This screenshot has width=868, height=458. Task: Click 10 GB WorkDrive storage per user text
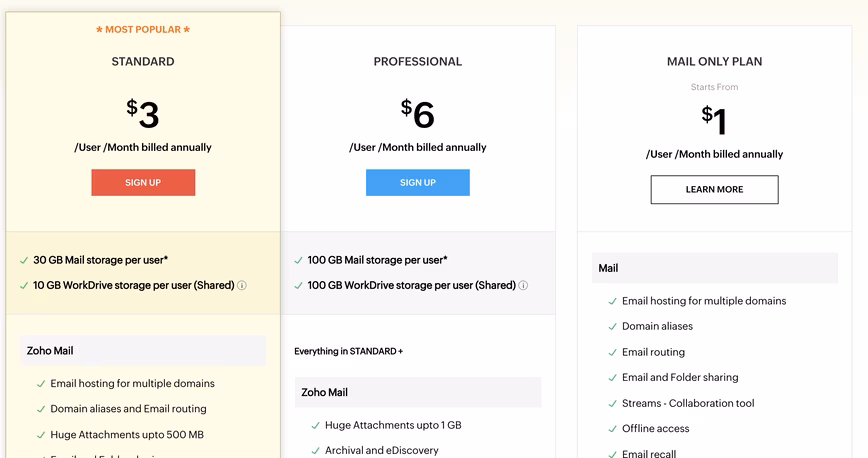point(133,285)
